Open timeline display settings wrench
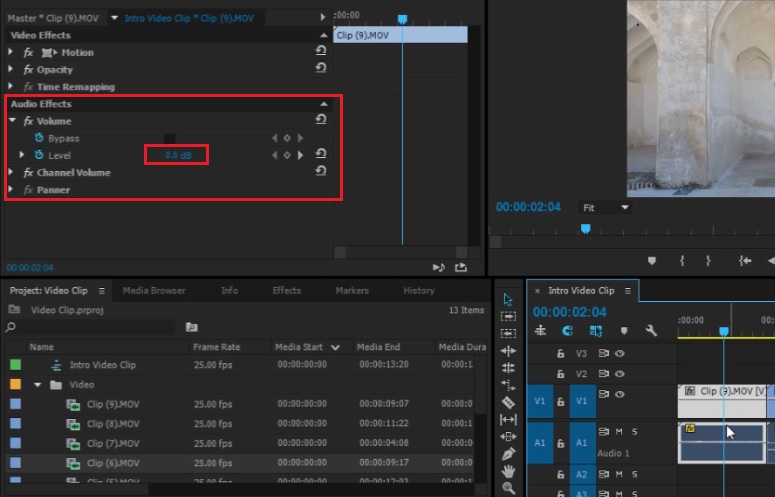The width and height of the screenshot is (775, 497). tap(651, 331)
